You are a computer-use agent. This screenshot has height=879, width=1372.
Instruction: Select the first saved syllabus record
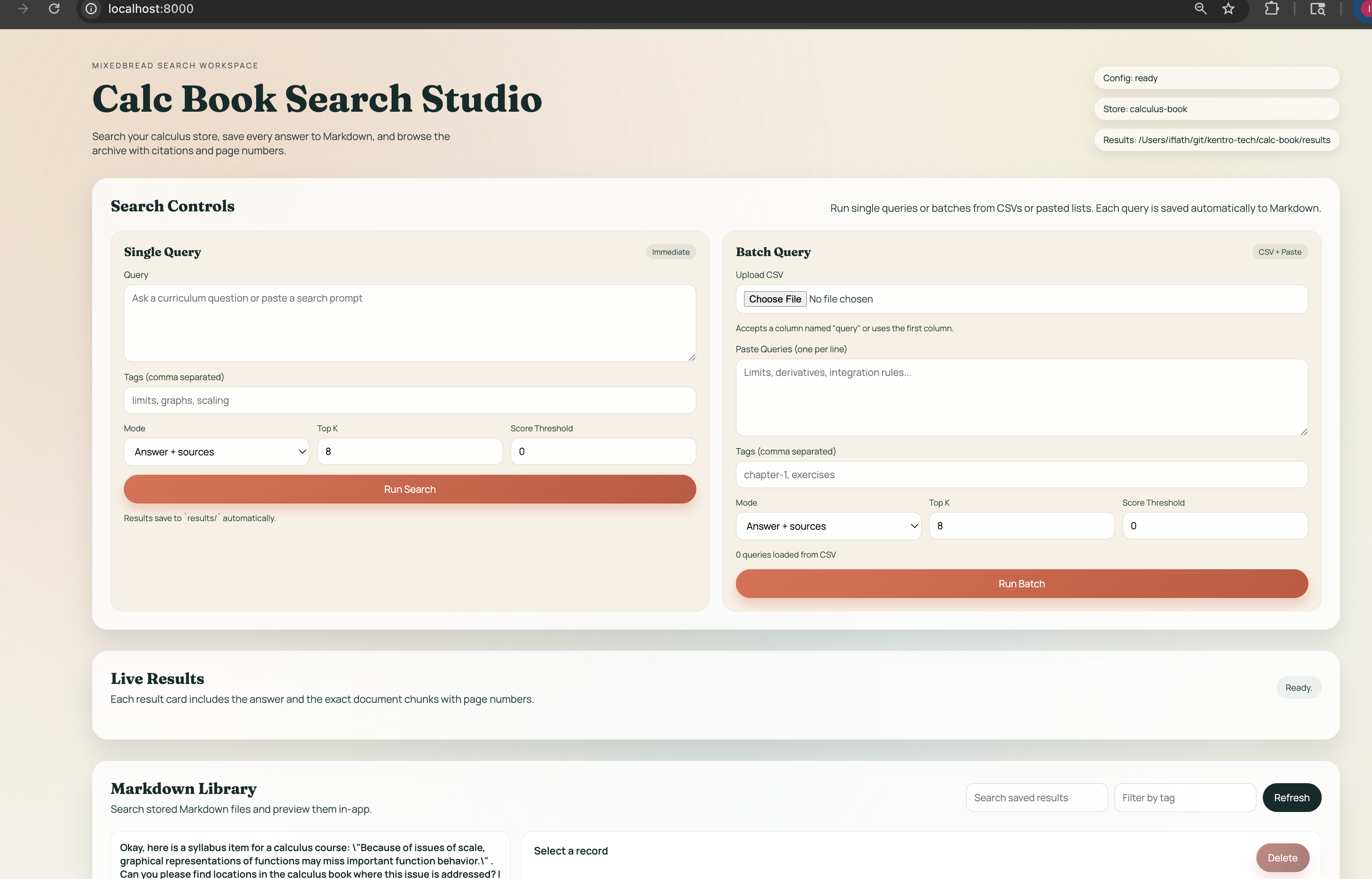tap(309, 860)
